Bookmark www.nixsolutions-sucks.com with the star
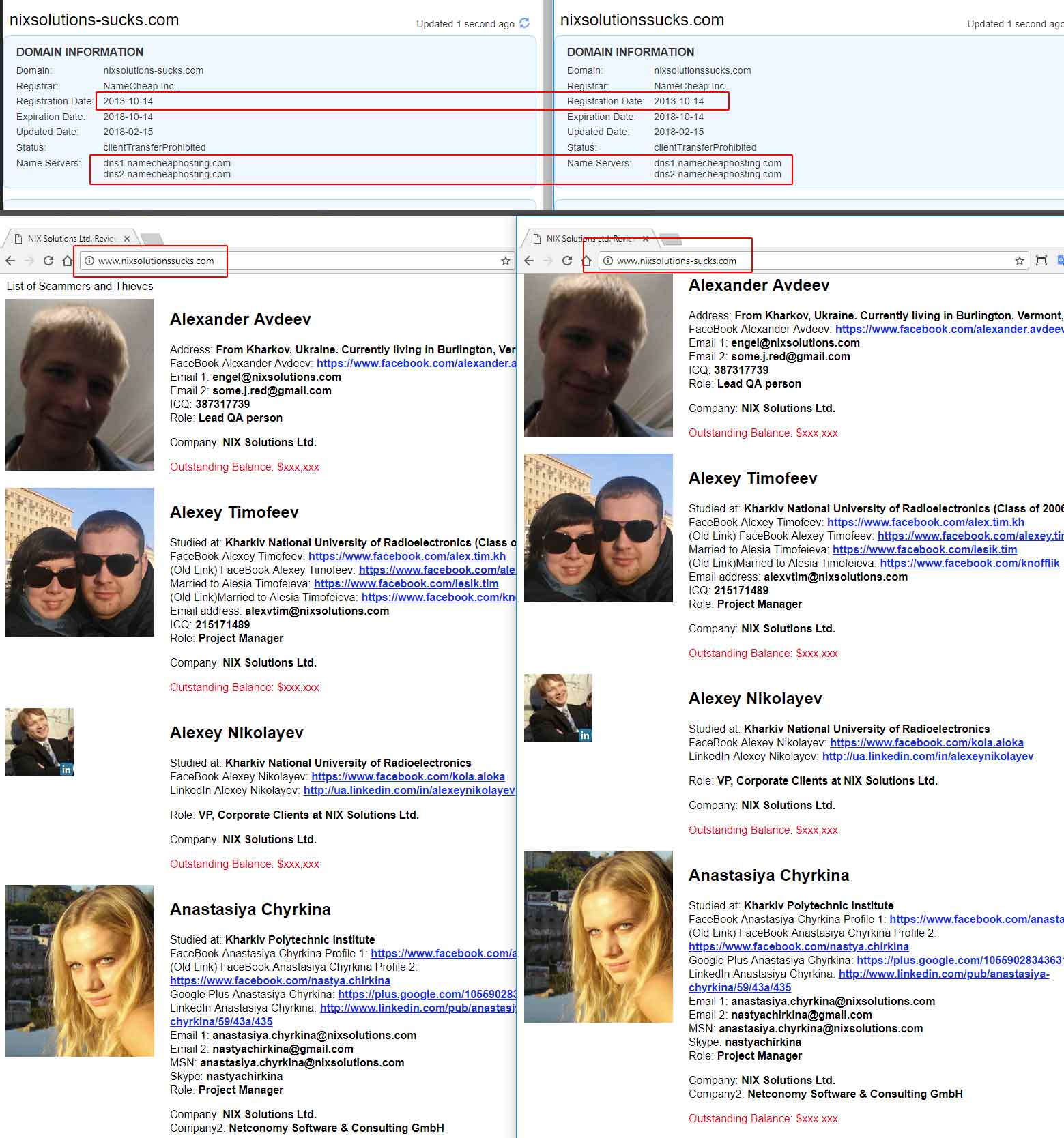Viewport: 1064px width, 1138px height. pos(1020,261)
